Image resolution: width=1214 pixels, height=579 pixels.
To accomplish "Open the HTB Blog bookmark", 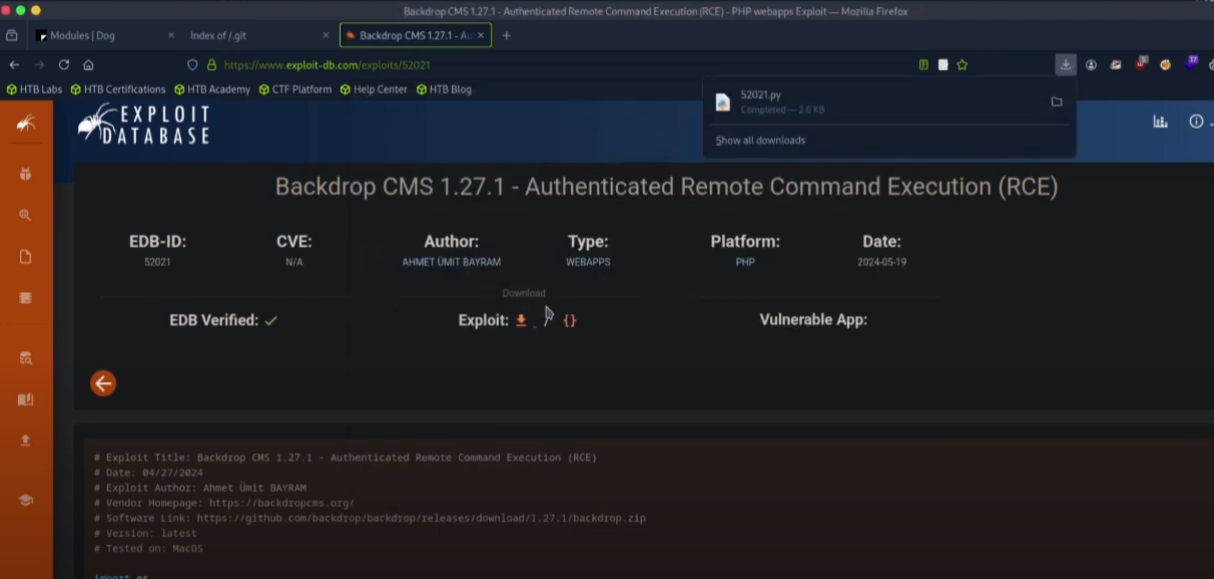I will (443, 89).
